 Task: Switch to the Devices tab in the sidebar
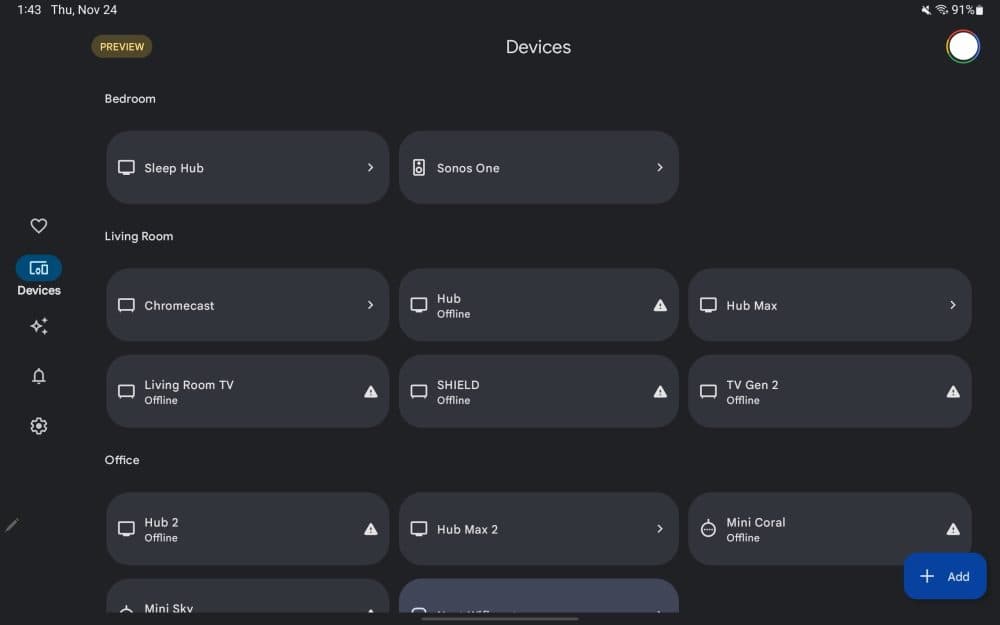point(38,268)
